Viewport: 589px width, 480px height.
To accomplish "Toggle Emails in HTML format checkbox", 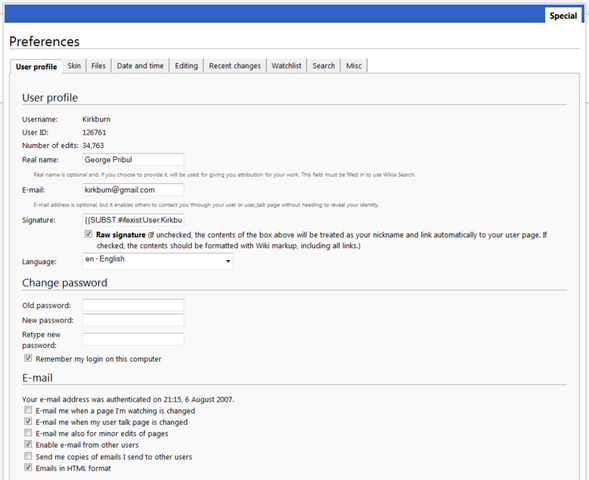I will 28,468.
